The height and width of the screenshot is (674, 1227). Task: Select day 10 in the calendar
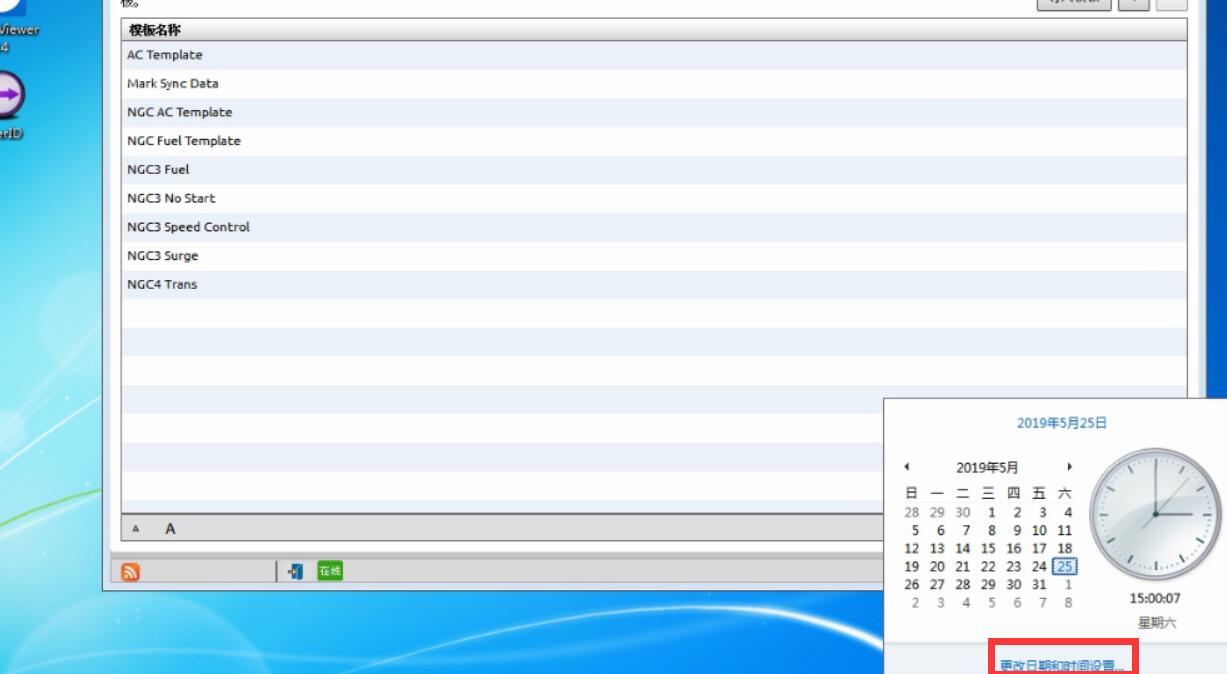[x=1039, y=531]
